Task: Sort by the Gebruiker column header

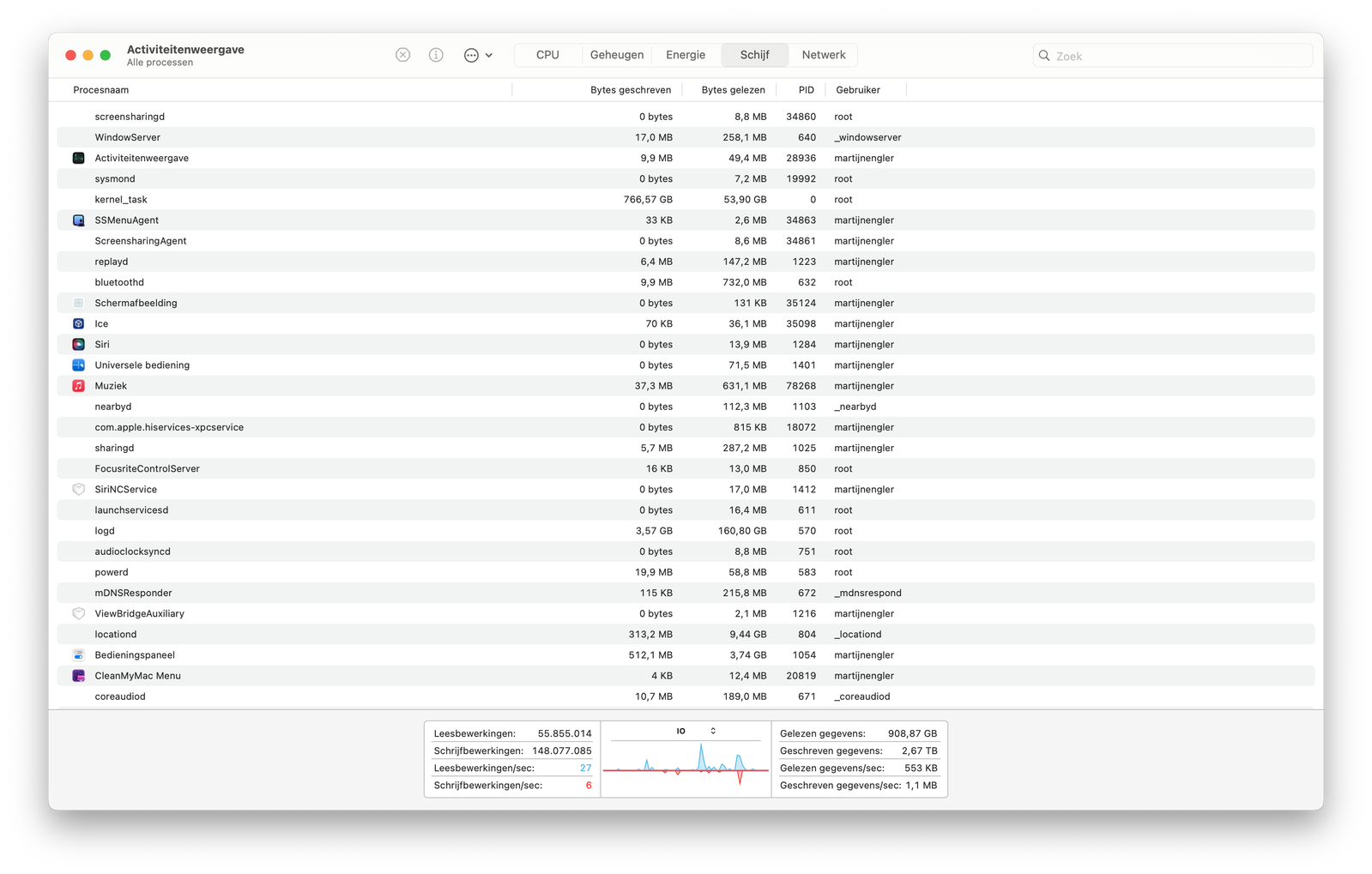Action: (858, 90)
